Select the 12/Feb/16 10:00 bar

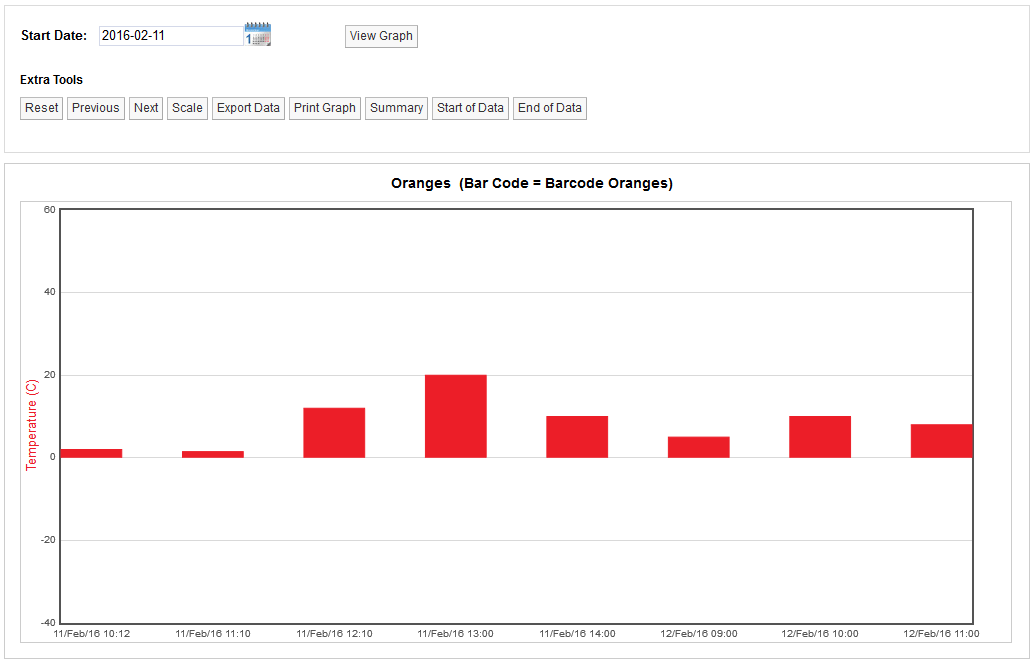tap(820, 437)
